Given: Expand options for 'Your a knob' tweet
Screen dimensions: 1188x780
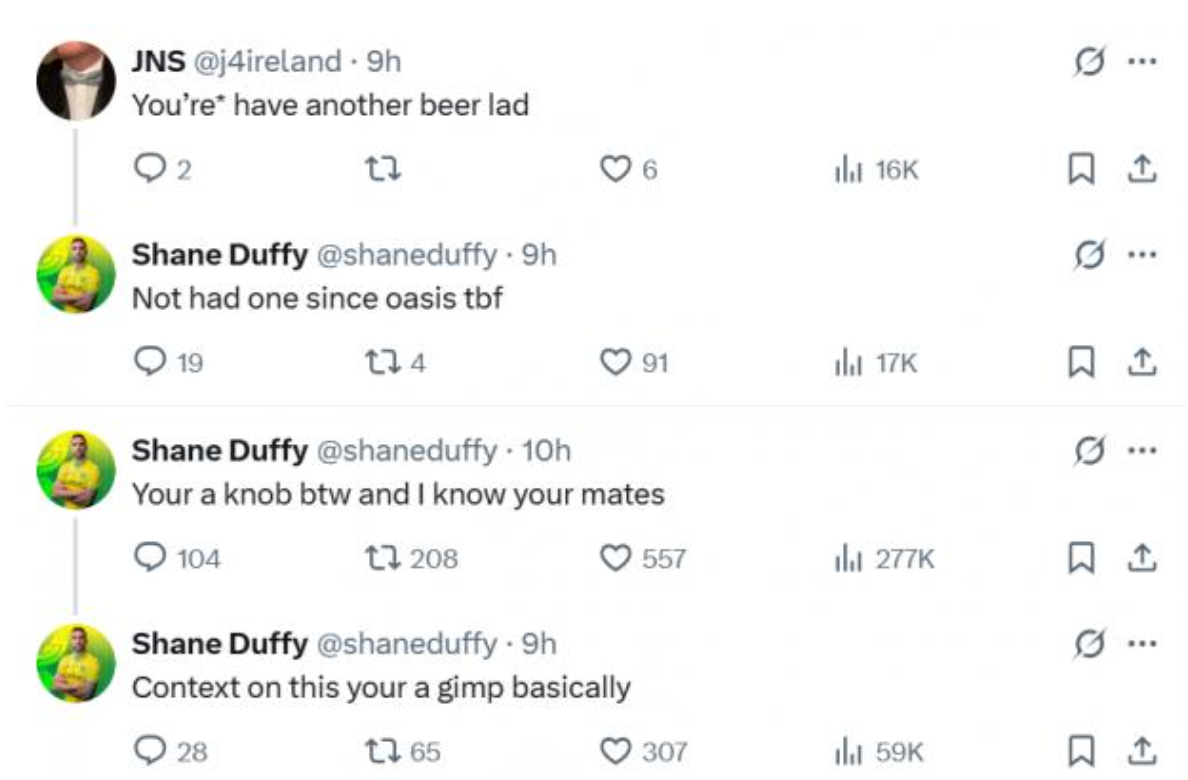Looking at the screenshot, I should pos(1141,450).
